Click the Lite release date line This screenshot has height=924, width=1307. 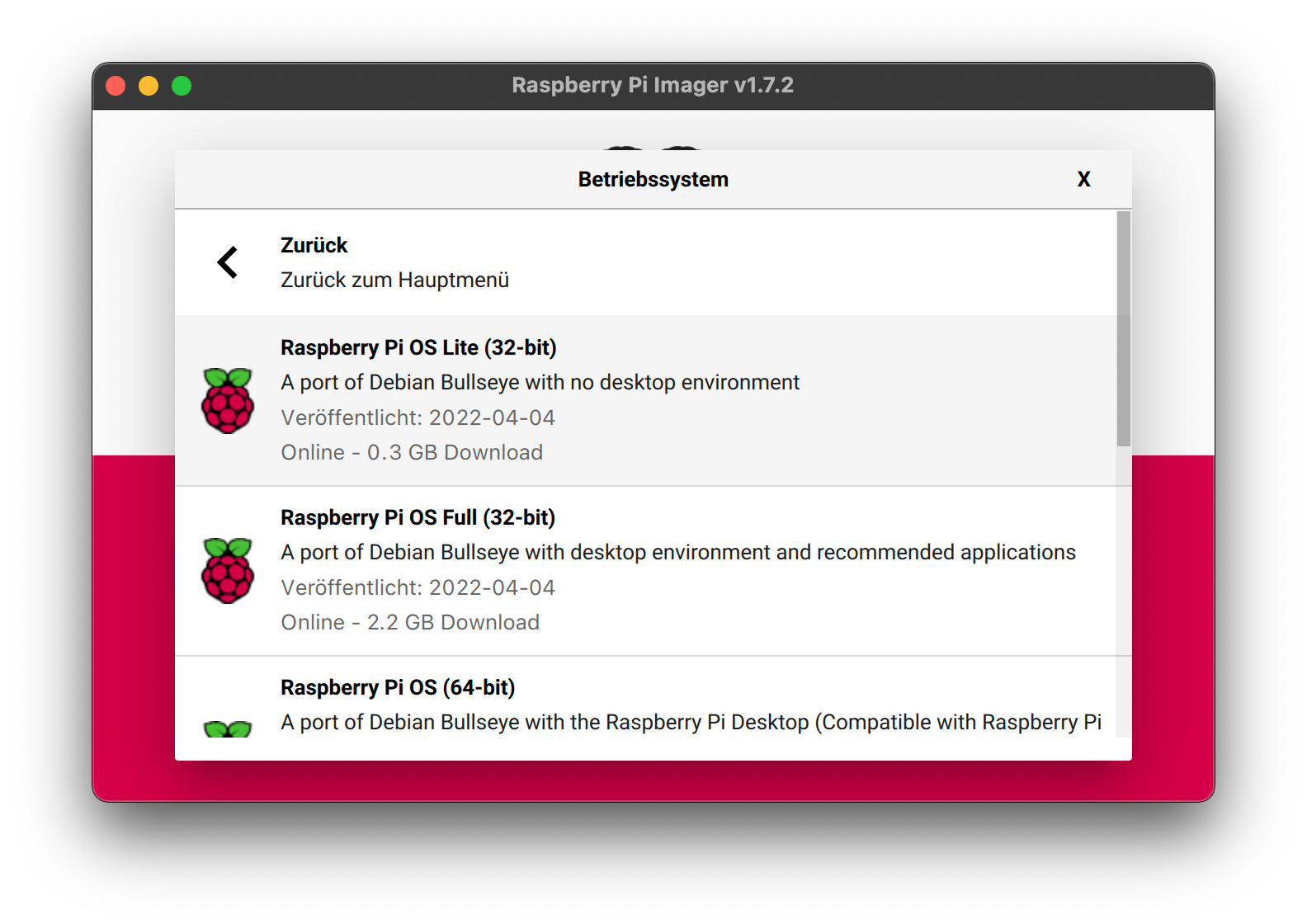tap(418, 418)
